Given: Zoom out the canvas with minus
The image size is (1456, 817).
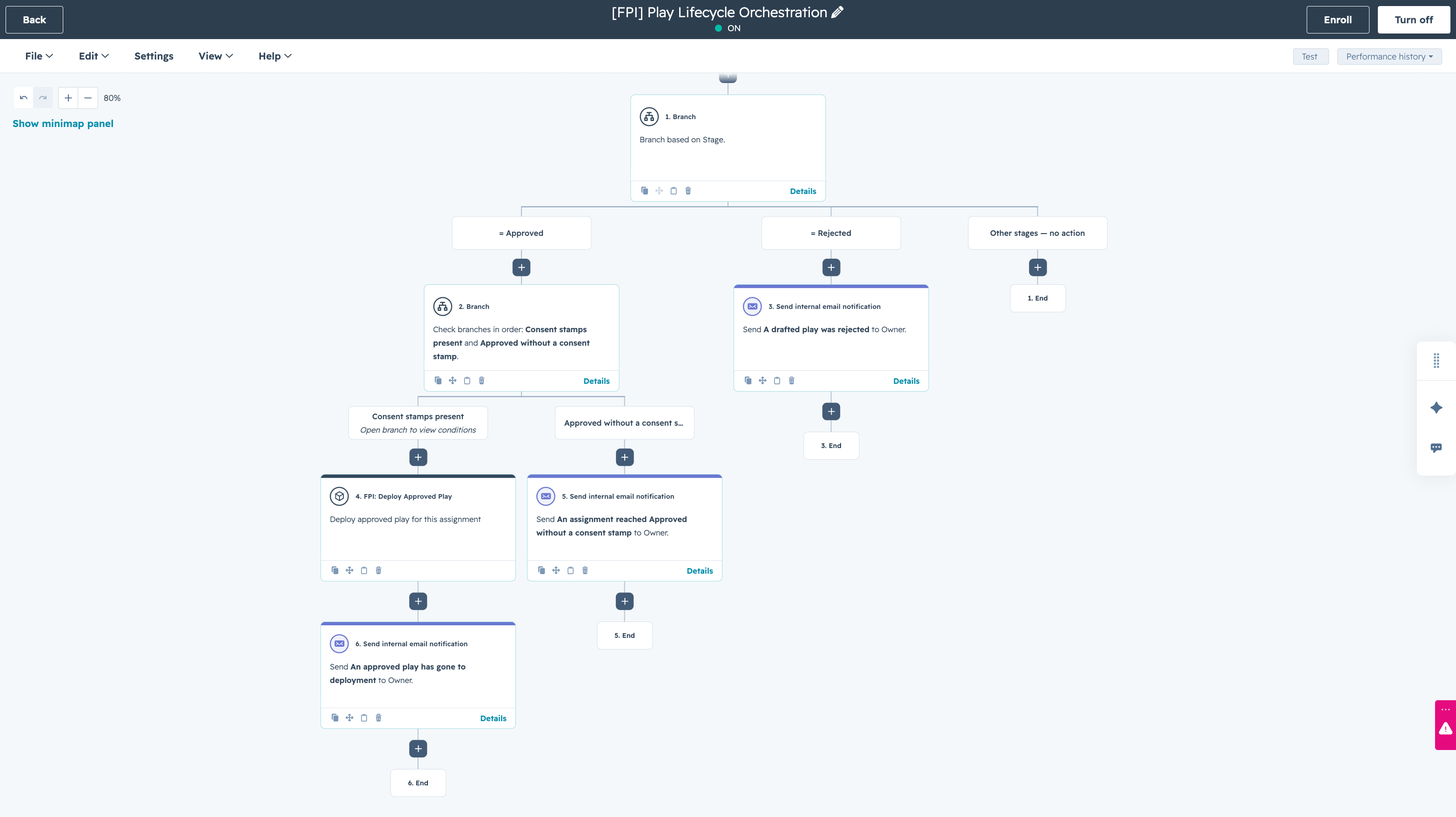Looking at the screenshot, I should pos(88,98).
